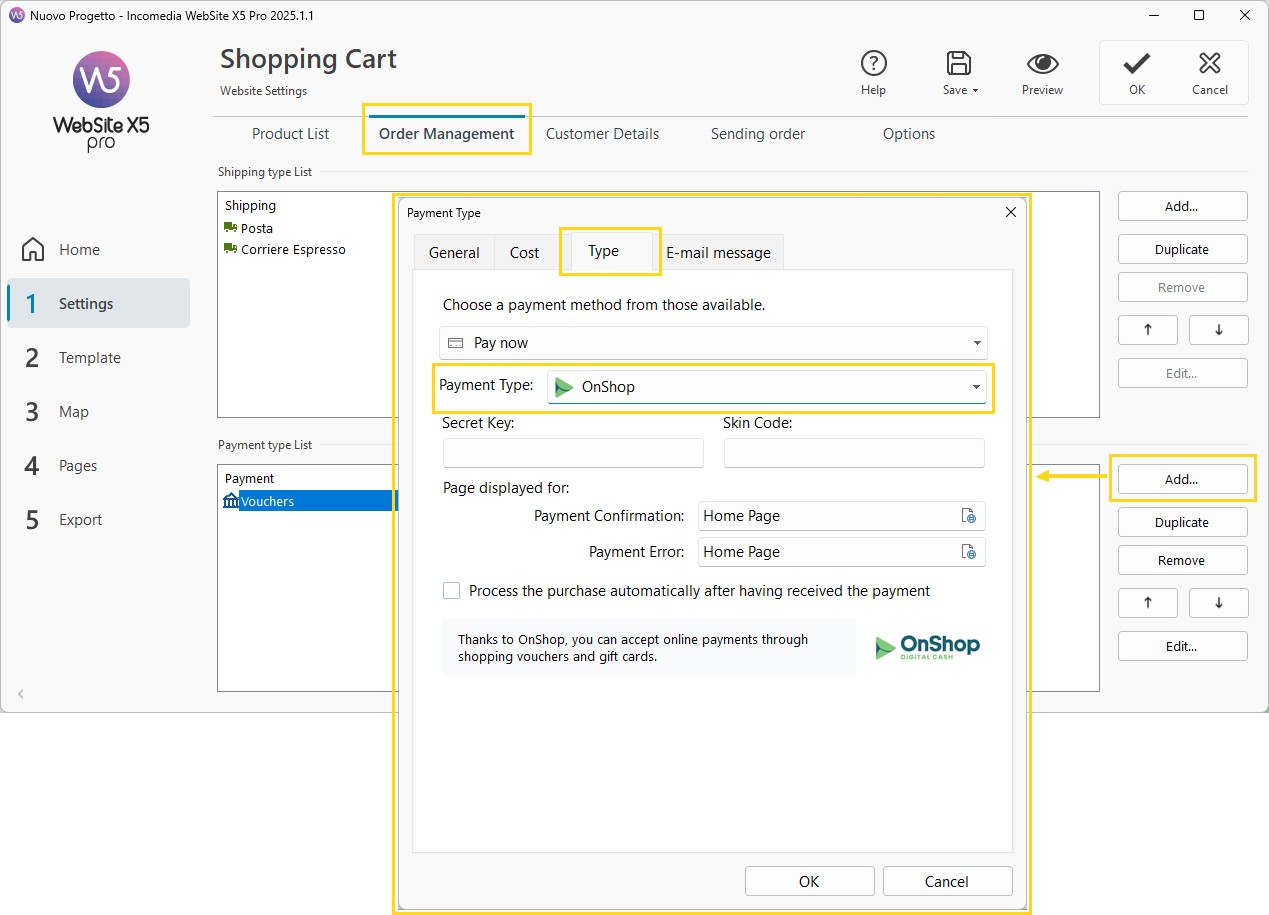
Task: Go to step 4 Pages
Action: tap(98, 466)
